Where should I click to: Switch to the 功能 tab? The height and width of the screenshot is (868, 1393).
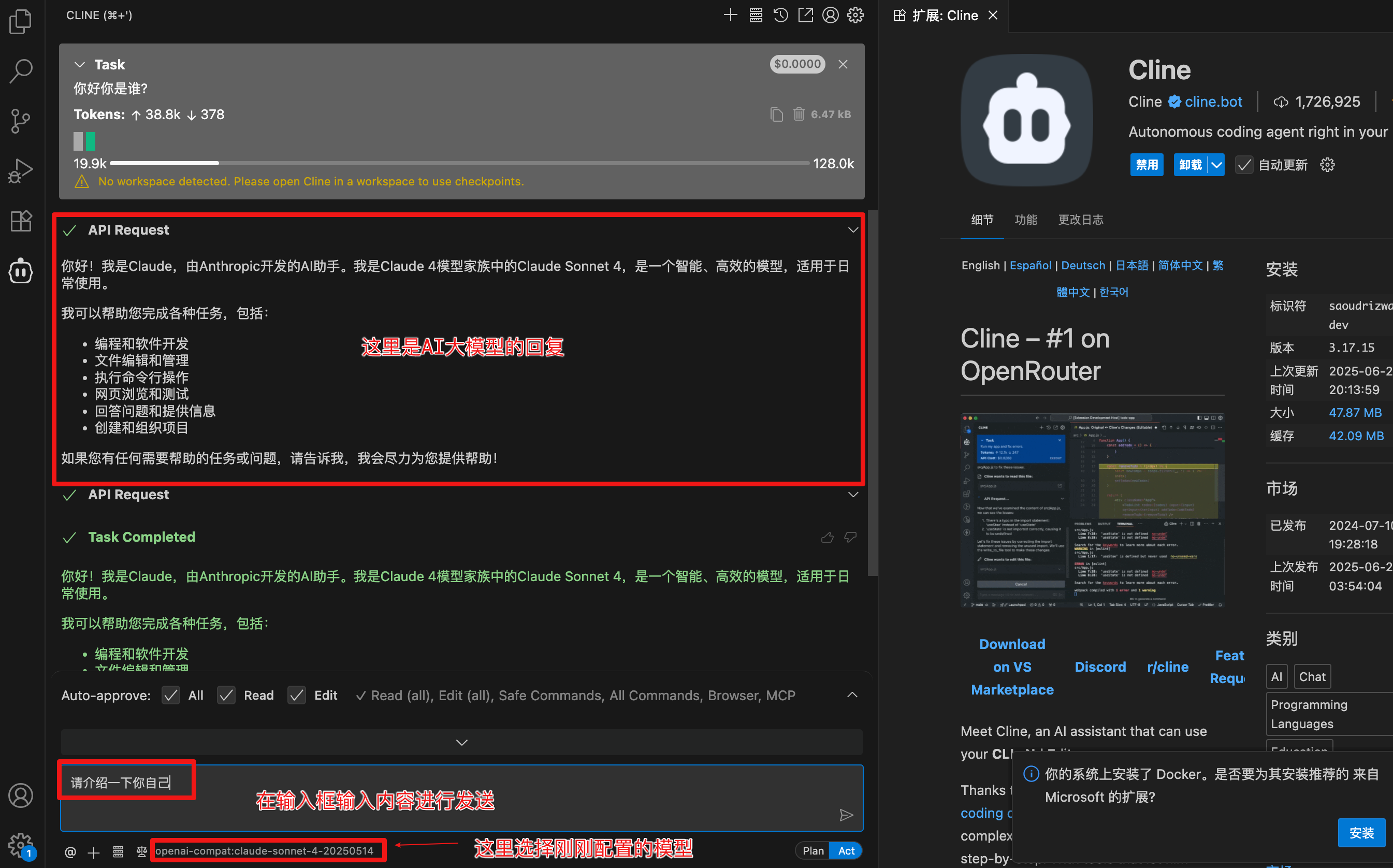click(1026, 219)
